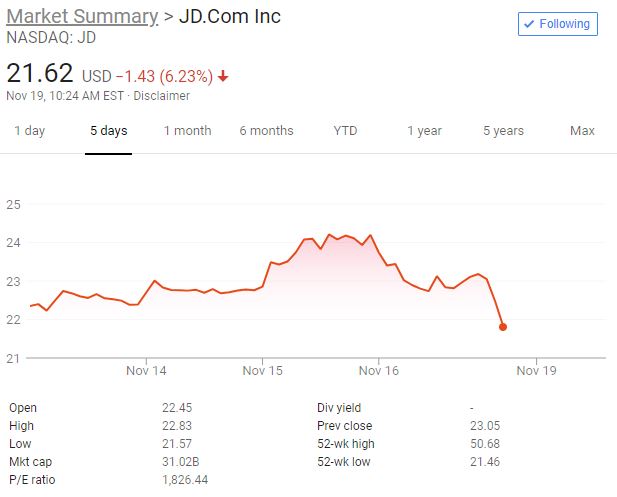Click the P/E ratio value 1,826.44
Image resolution: width=617 pixels, height=497 pixels.
pyautogui.click(x=185, y=479)
